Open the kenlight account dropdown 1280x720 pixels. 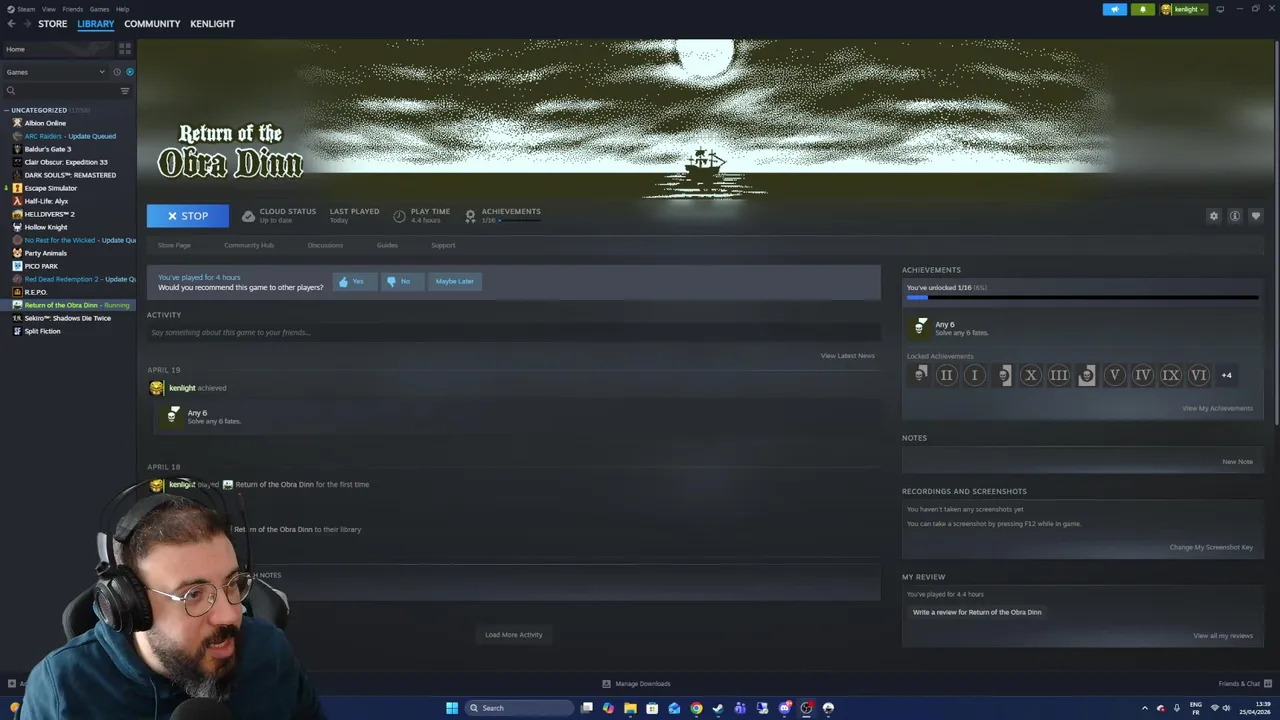[1184, 9]
